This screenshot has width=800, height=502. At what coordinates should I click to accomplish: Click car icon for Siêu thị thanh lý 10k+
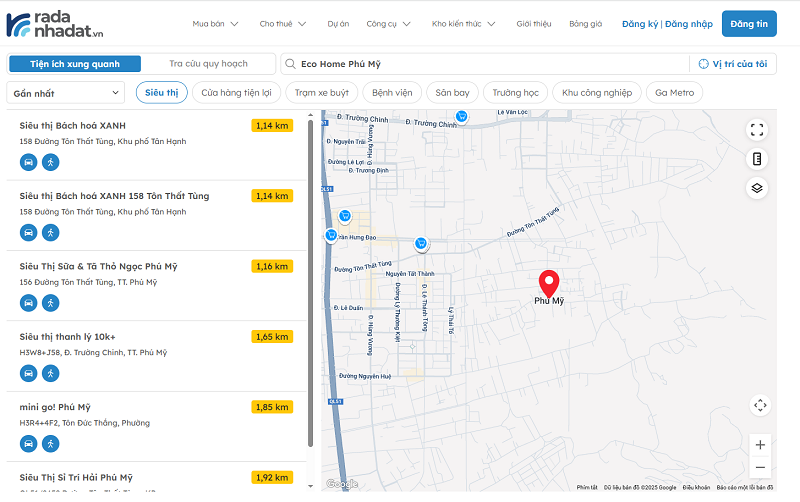tap(29, 373)
